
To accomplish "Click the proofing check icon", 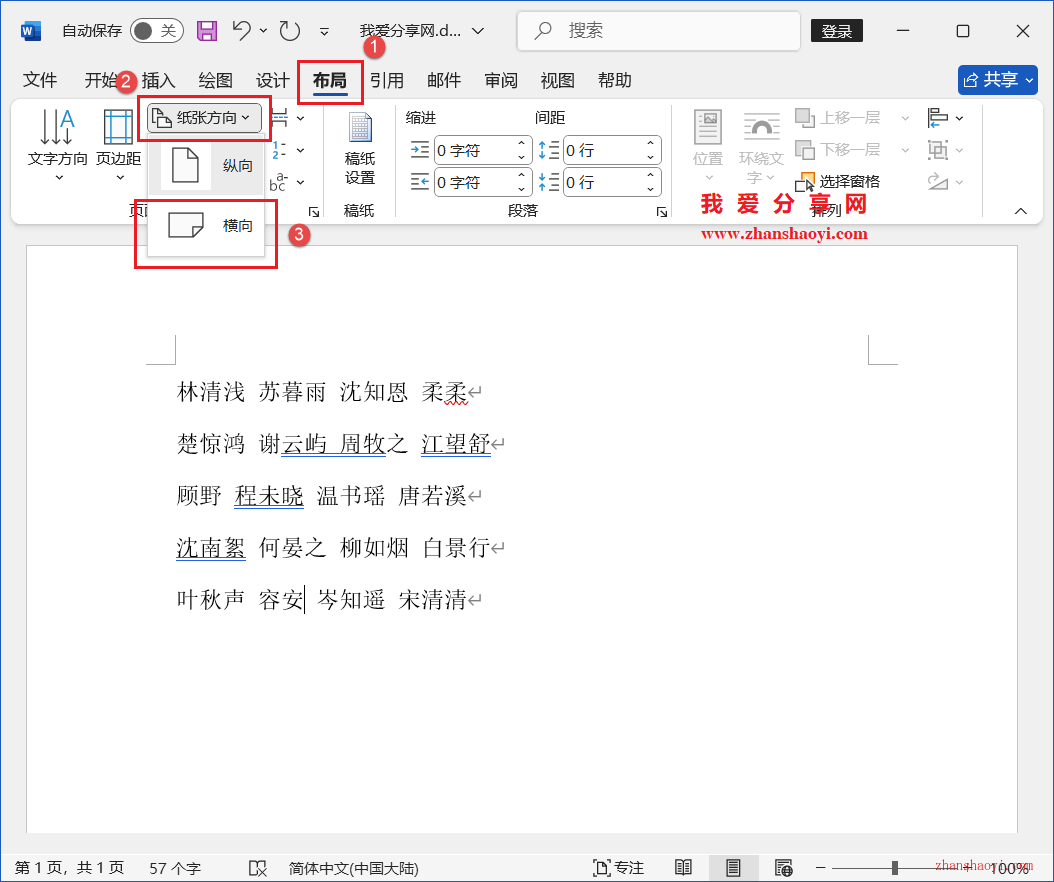I will (x=258, y=868).
